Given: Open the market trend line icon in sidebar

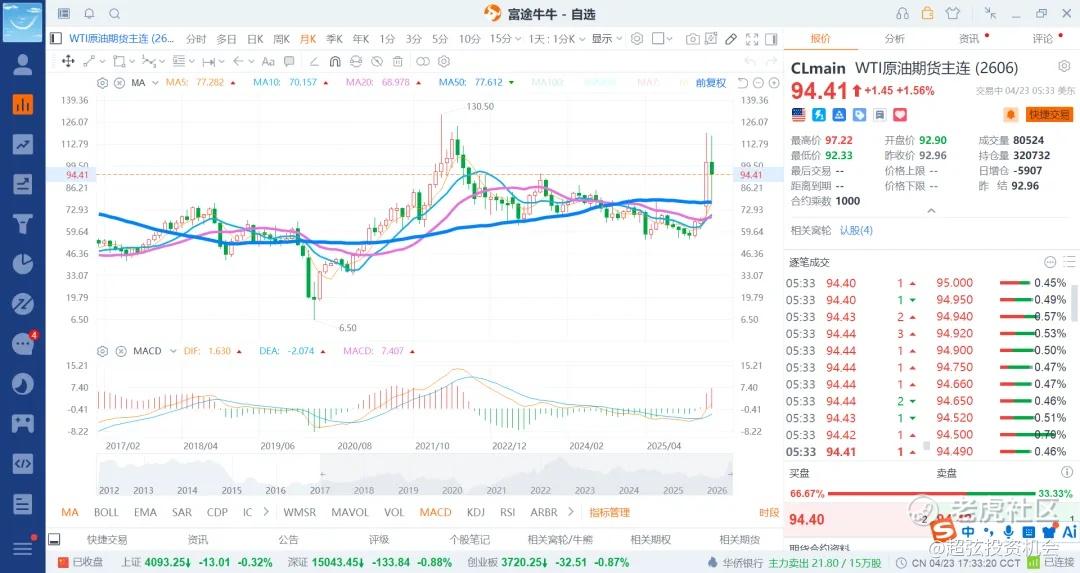Looking at the screenshot, I should [x=22, y=145].
